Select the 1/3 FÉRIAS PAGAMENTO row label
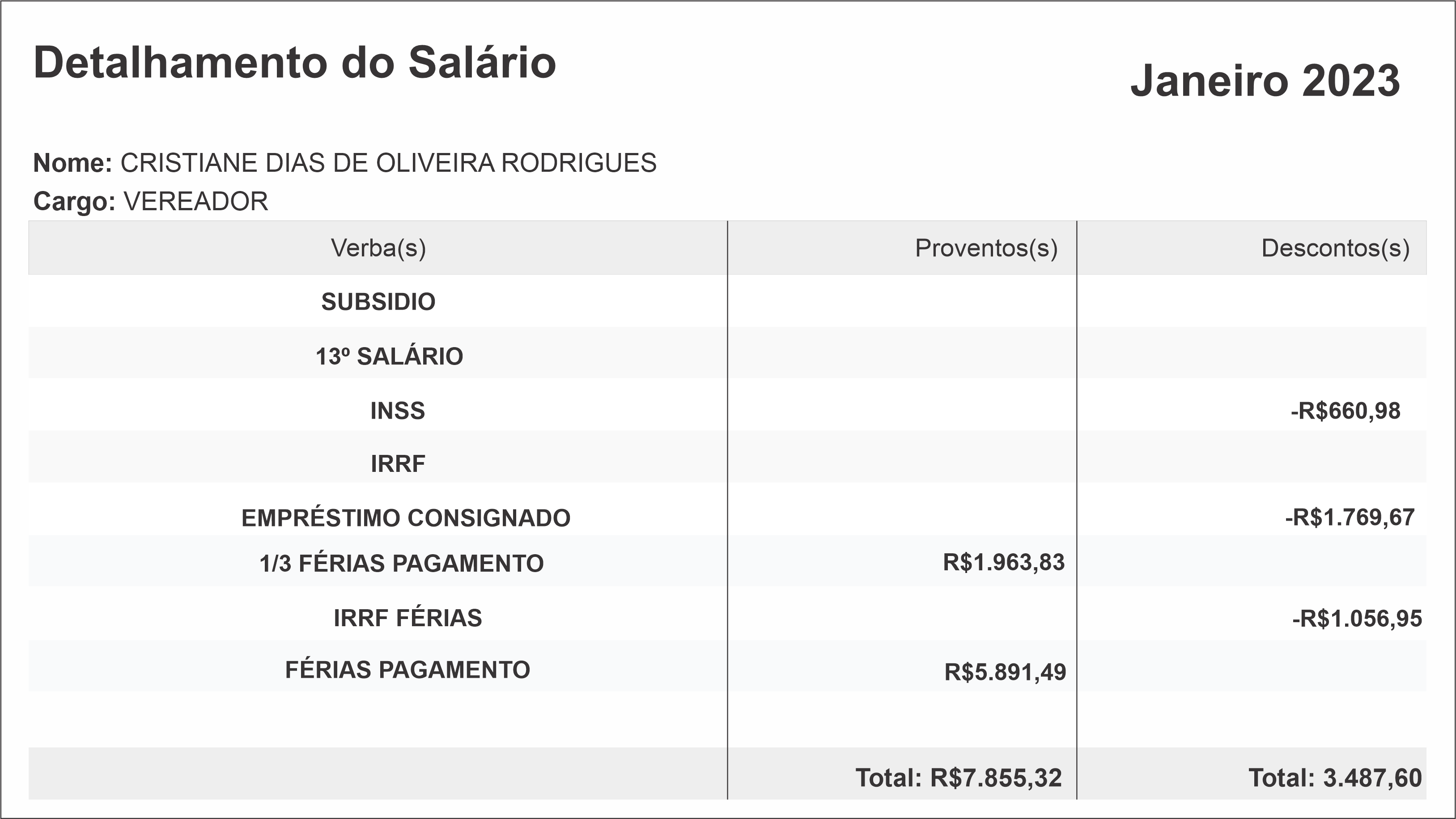Image resolution: width=1456 pixels, height=819 pixels. (401, 564)
